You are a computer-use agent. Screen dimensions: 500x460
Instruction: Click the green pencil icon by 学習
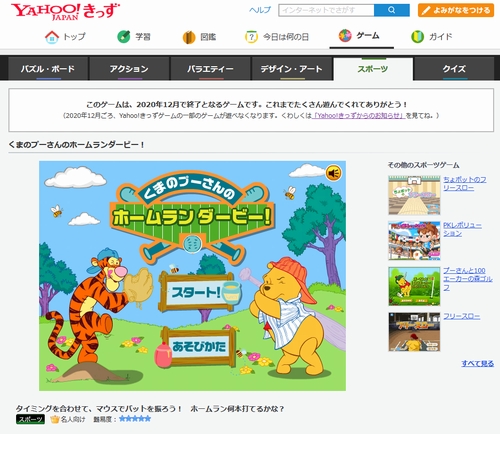[124, 36]
